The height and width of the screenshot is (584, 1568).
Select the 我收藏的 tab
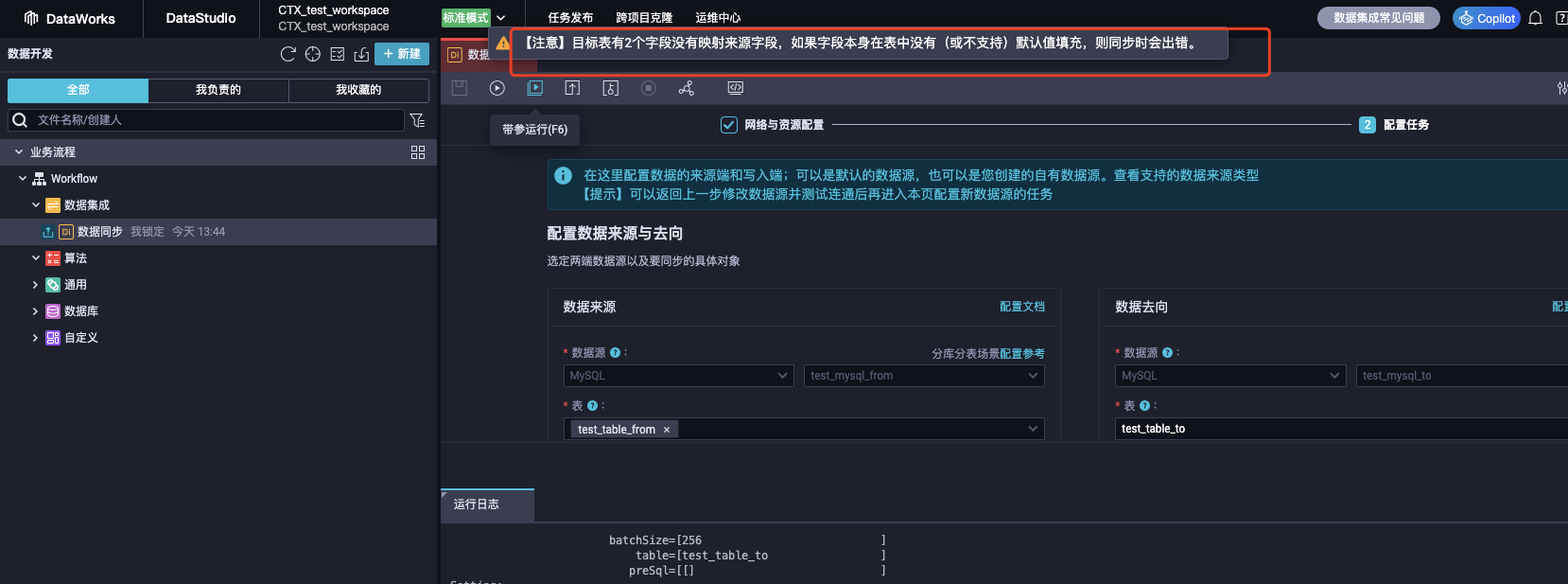[x=358, y=90]
